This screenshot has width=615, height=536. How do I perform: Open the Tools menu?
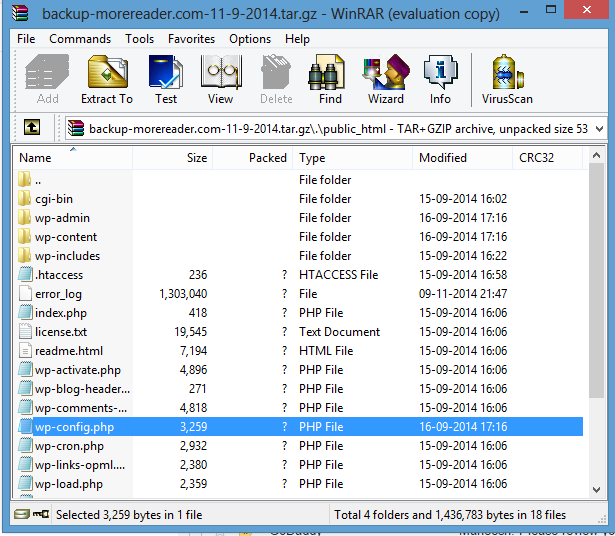(140, 39)
